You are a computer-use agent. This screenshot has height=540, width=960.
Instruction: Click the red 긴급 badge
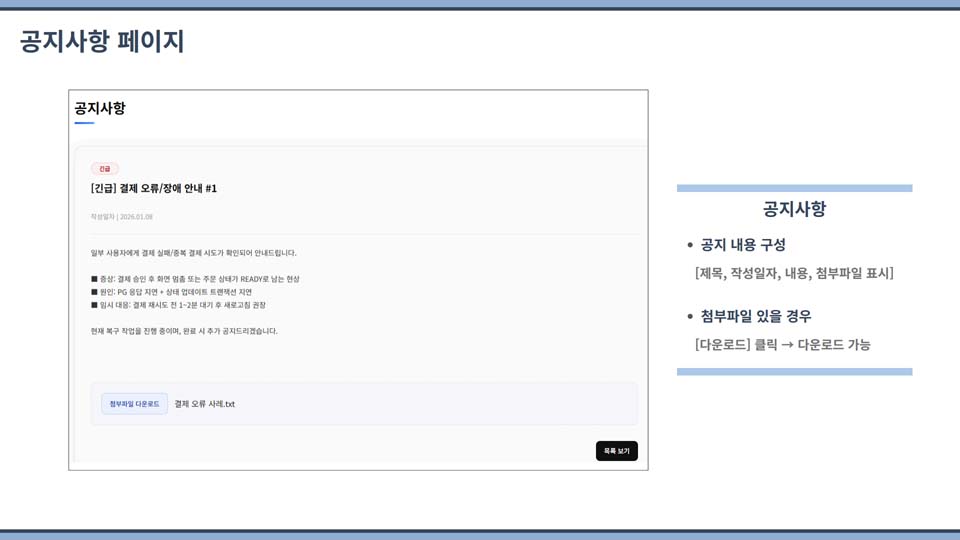point(104,169)
